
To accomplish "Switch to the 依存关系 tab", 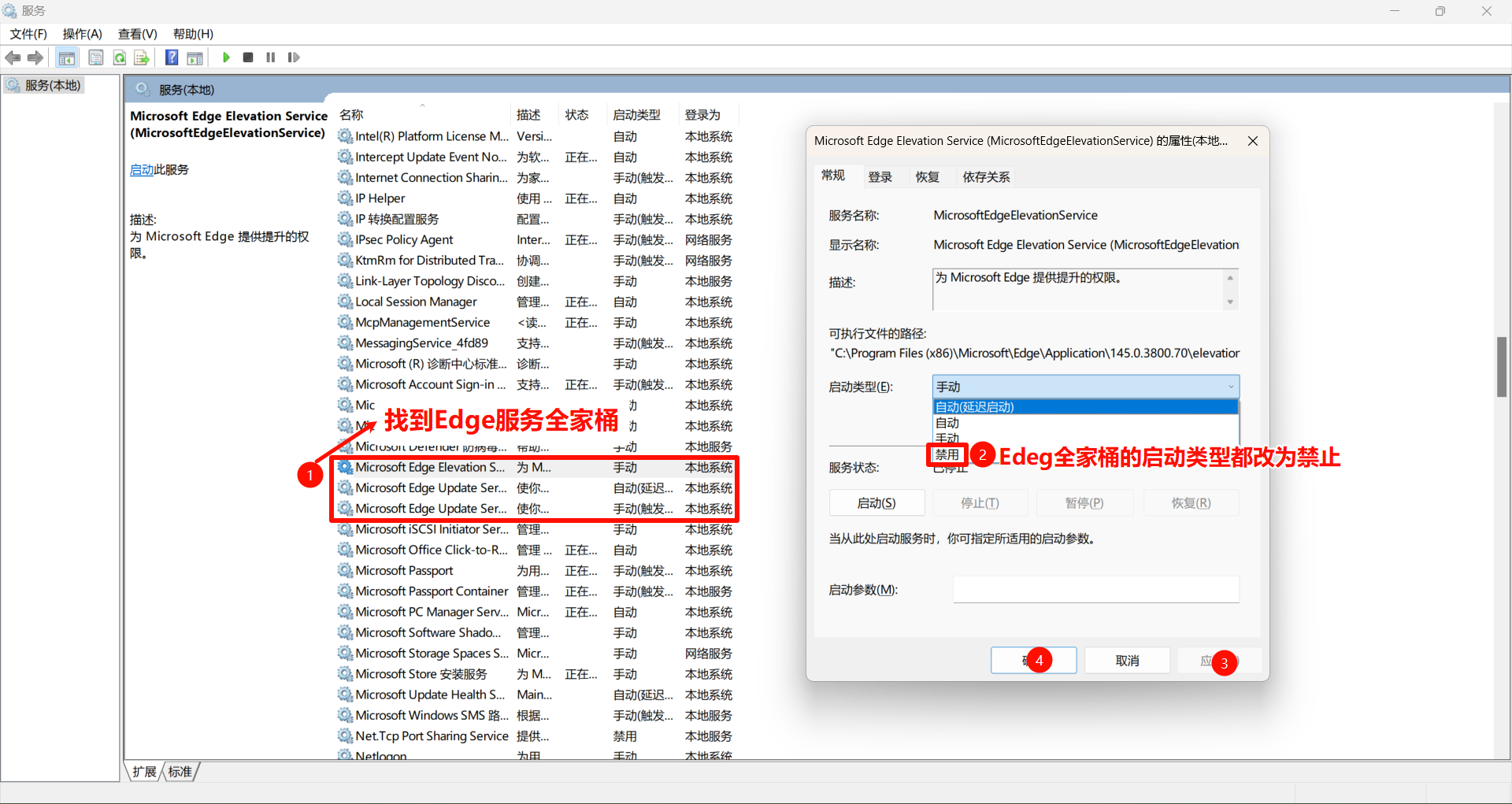I will (985, 176).
